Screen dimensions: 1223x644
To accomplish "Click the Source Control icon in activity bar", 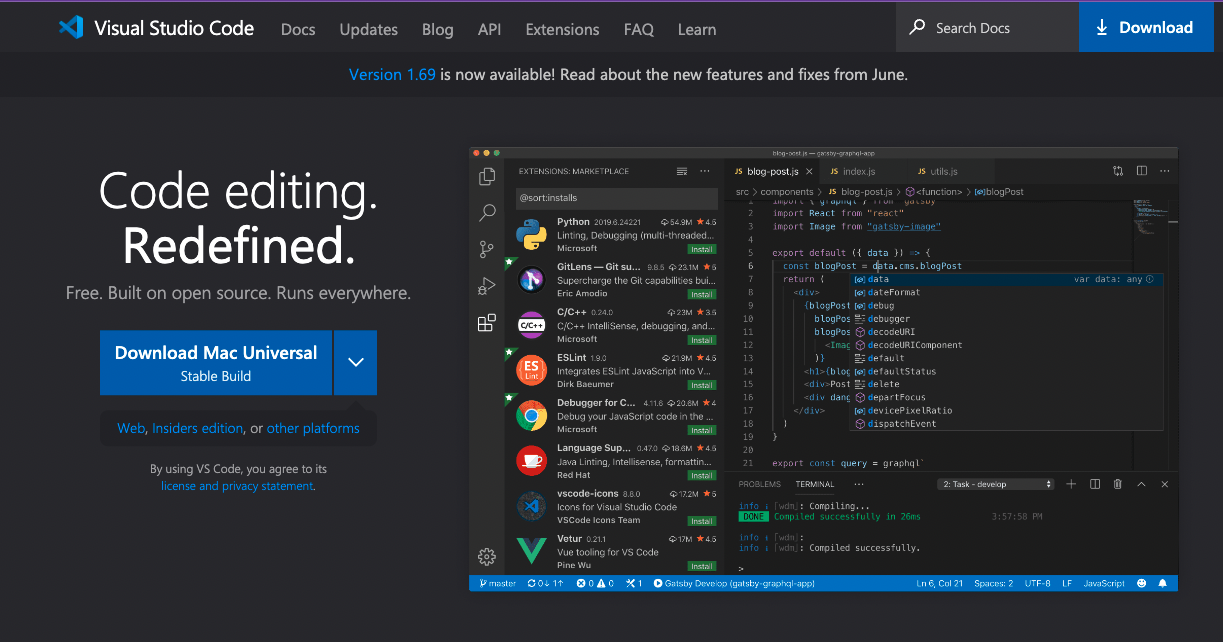I will pyautogui.click(x=487, y=250).
